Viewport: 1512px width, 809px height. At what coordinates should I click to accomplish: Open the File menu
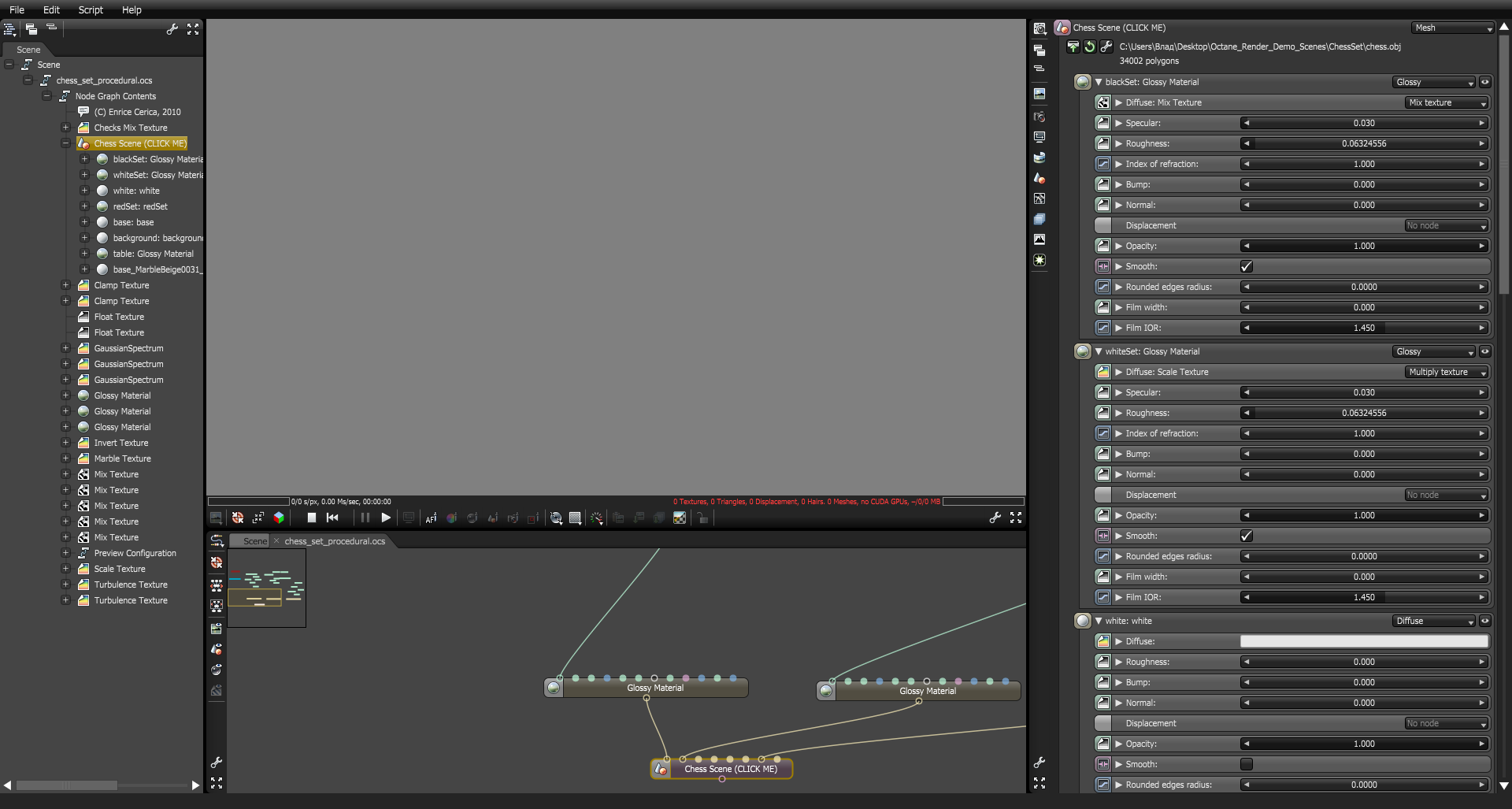coord(17,9)
